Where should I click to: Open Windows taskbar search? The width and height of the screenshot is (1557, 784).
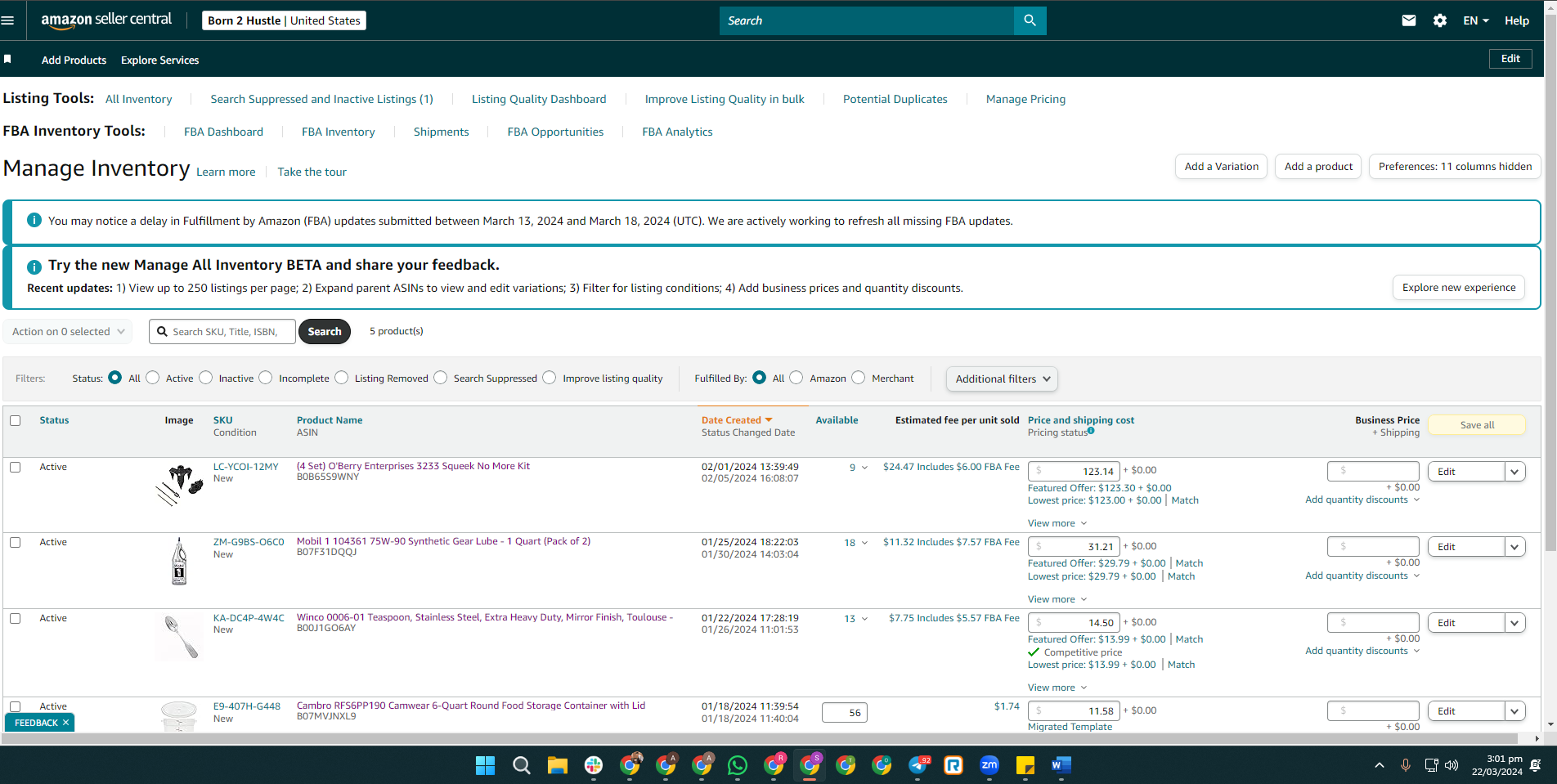[521, 765]
